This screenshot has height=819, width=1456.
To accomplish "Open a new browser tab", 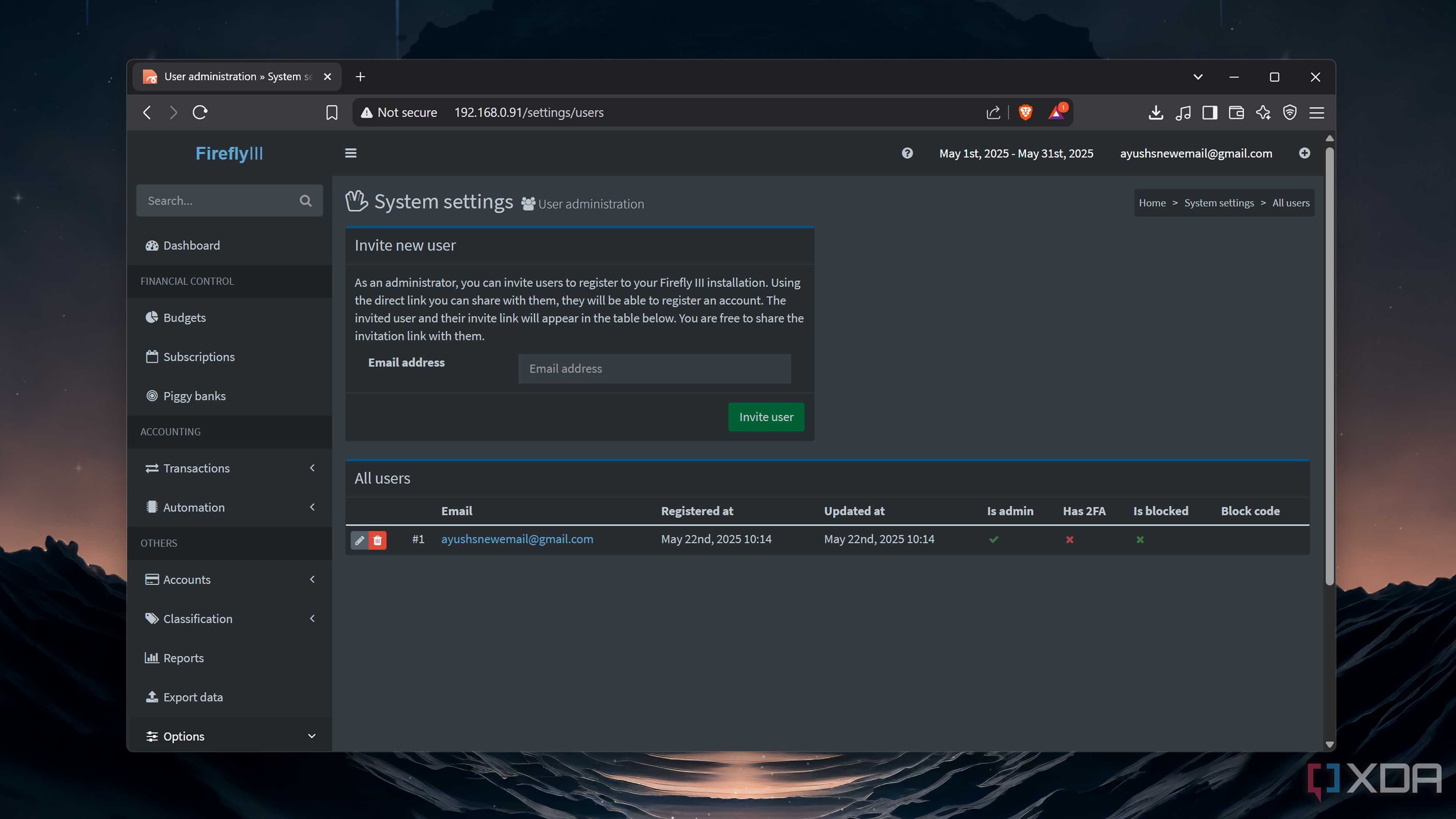I will (x=361, y=77).
